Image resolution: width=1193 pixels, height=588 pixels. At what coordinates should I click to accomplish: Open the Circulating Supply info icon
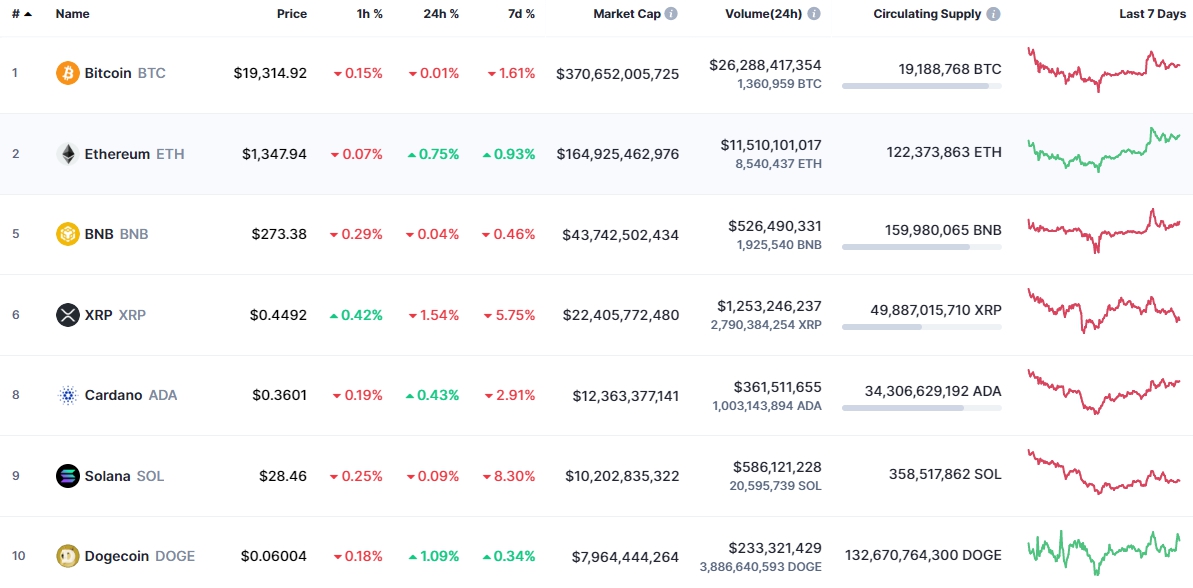[994, 14]
